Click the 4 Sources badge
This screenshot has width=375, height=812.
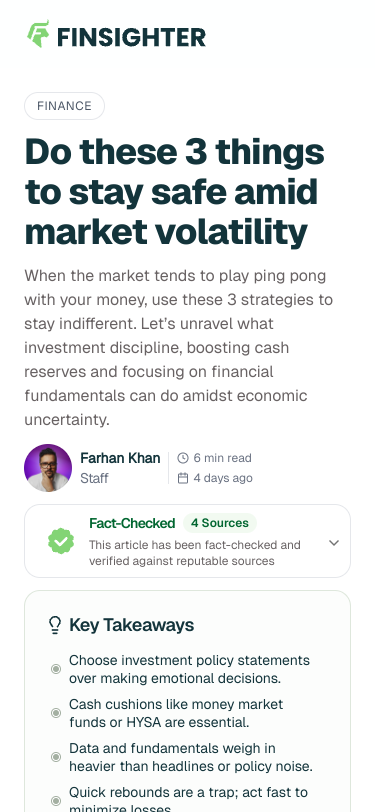click(220, 523)
